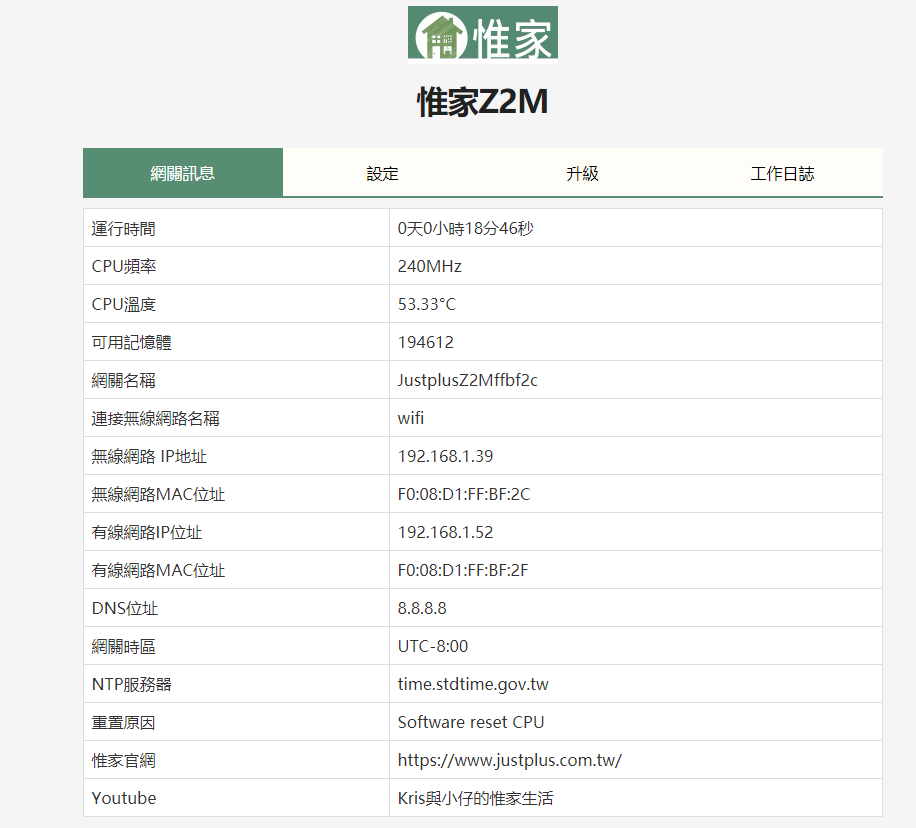Open the 設定 tab
This screenshot has width=916, height=828.
[x=383, y=173]
